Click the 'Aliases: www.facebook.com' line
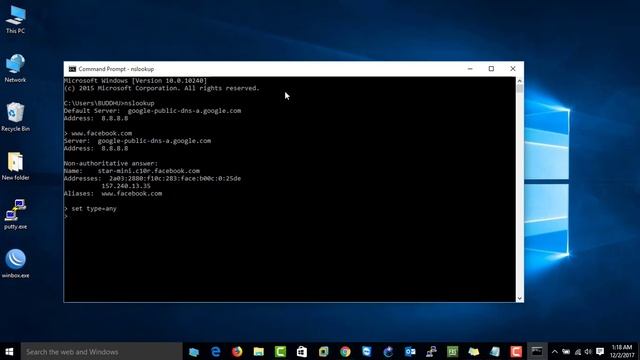640x360 pixels. tap(113, 193)
